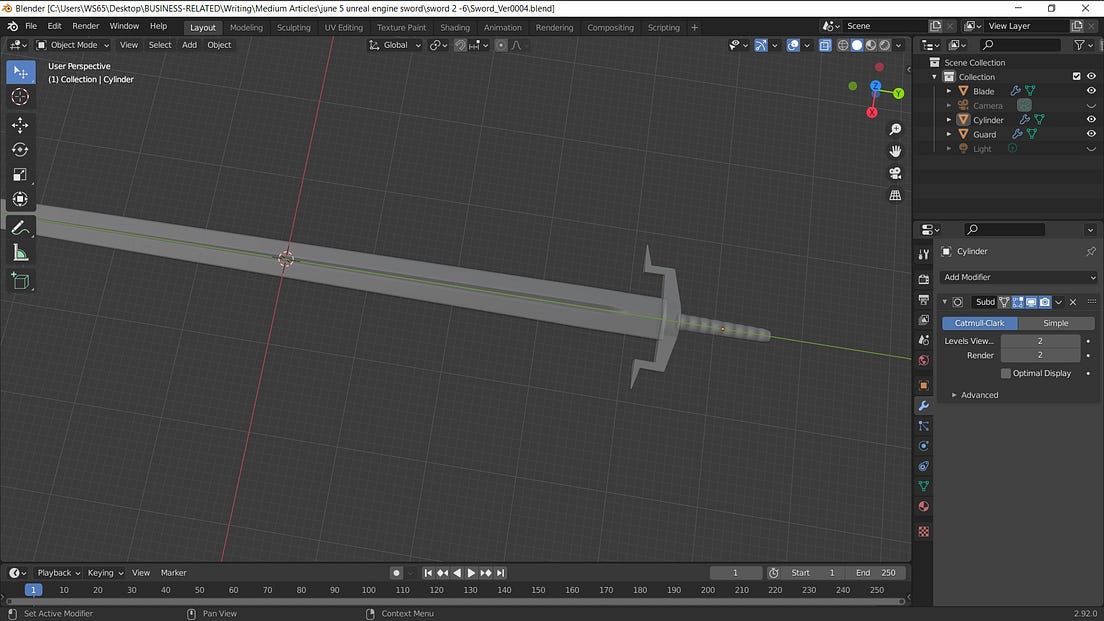
Task: Open Modifier Properties via the wrench icon
Action: click(923, 405)
